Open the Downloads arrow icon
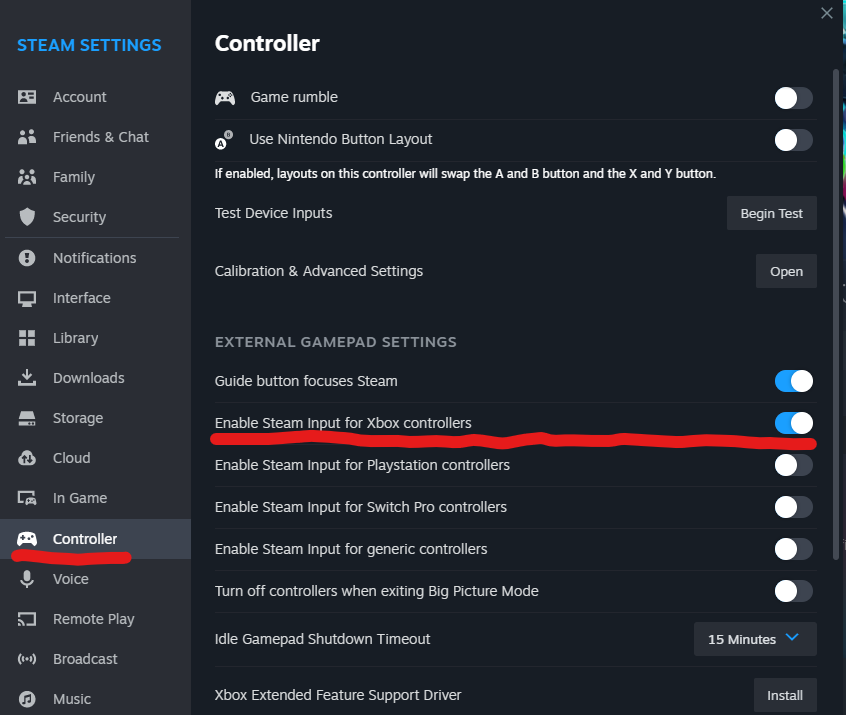 [27, 378]
